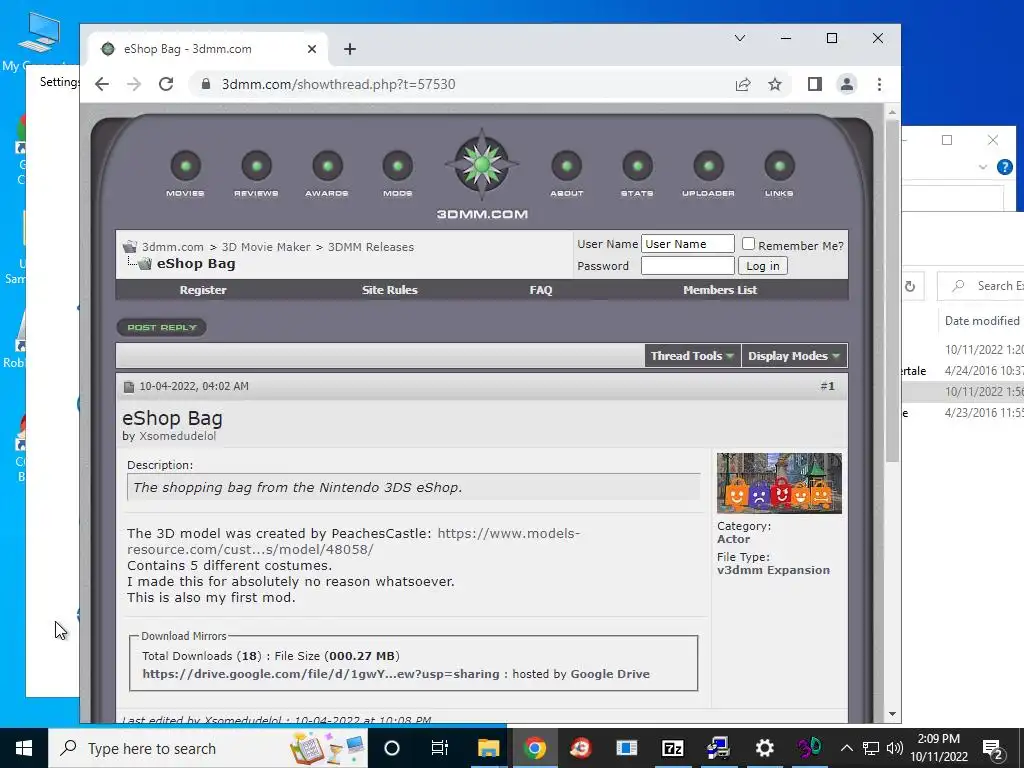1024x768 pixels.
Task: Click the 3D app icon on the taskbar
Action: click(810, 748)
